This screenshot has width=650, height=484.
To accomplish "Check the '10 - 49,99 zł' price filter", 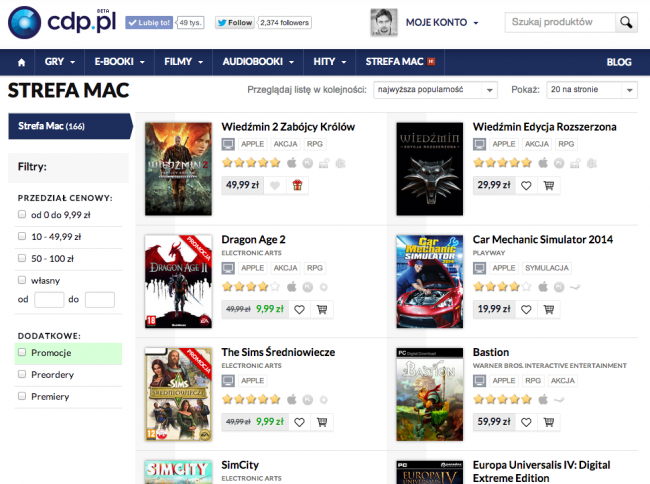I will (x=22, y=236).
